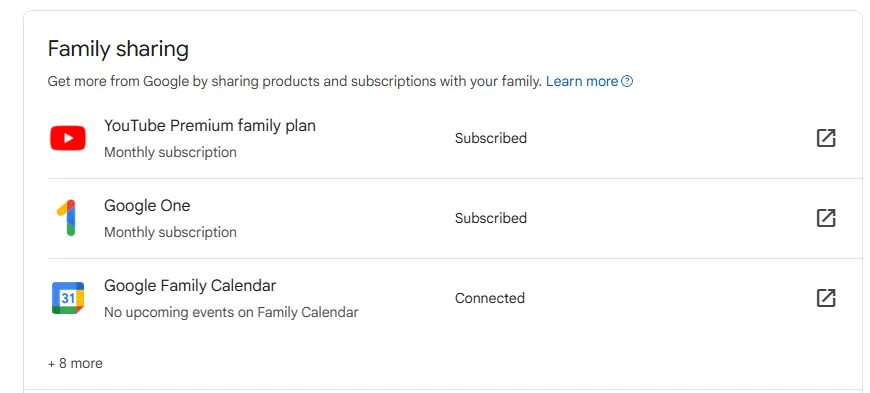870x393 pixels.
Task: Open Family Calendar via its external-link icon
Action: (x=826, y=298)
